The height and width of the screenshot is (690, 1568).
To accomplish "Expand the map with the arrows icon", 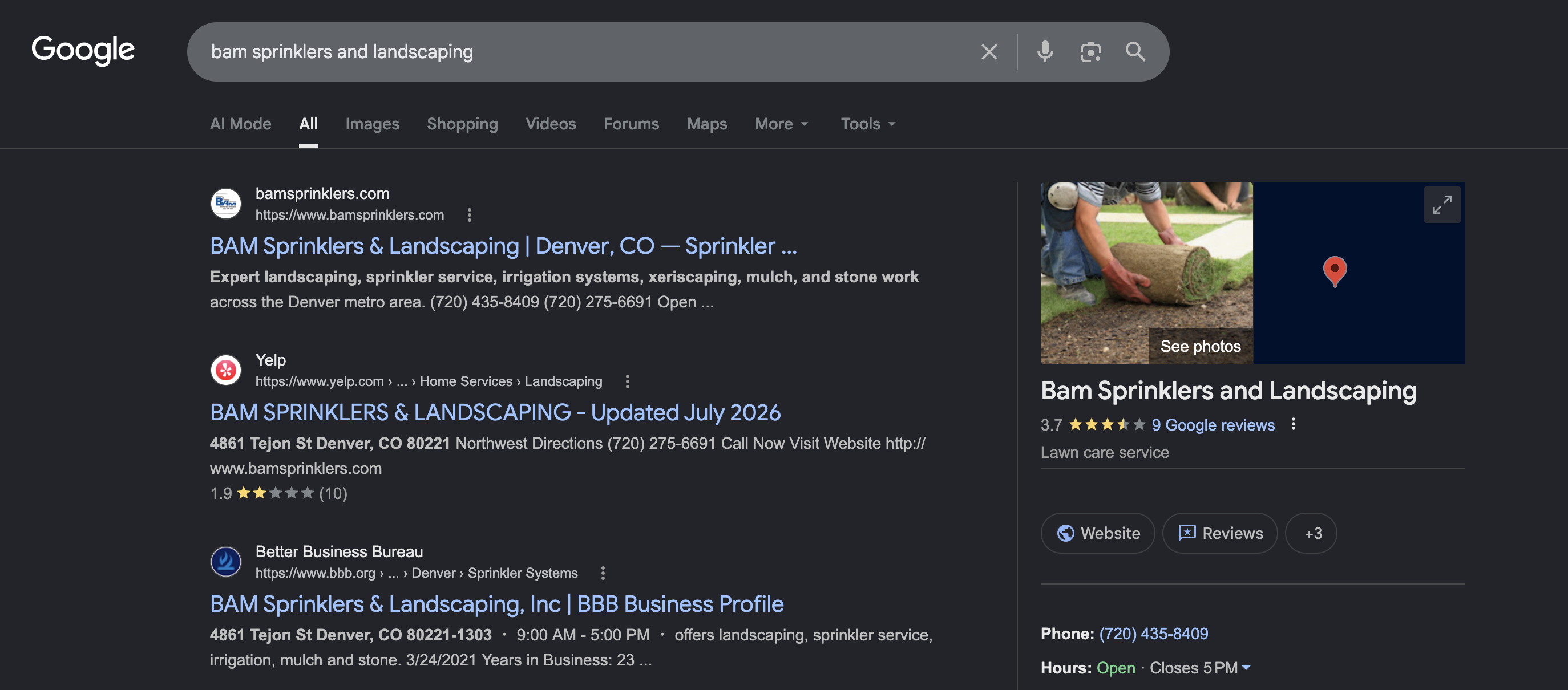I will coord(1441,205).
